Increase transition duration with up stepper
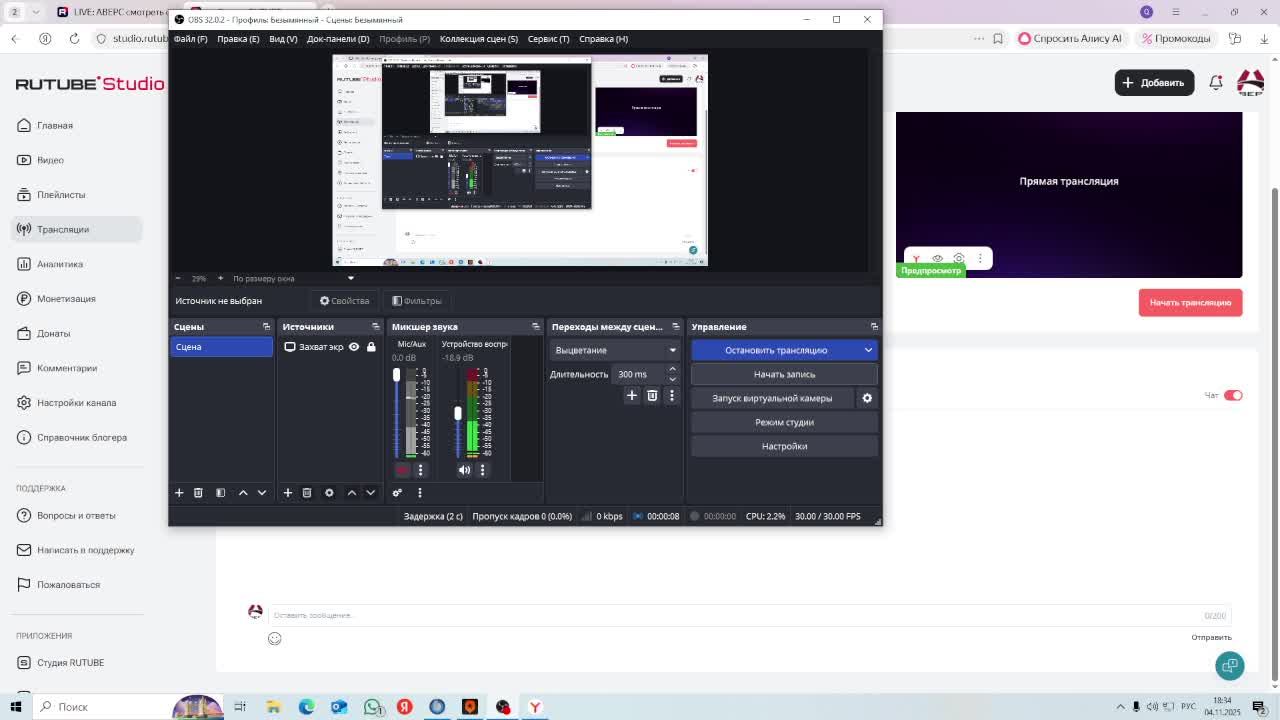Screen dimensions: 1280x720 pos(672,369)
